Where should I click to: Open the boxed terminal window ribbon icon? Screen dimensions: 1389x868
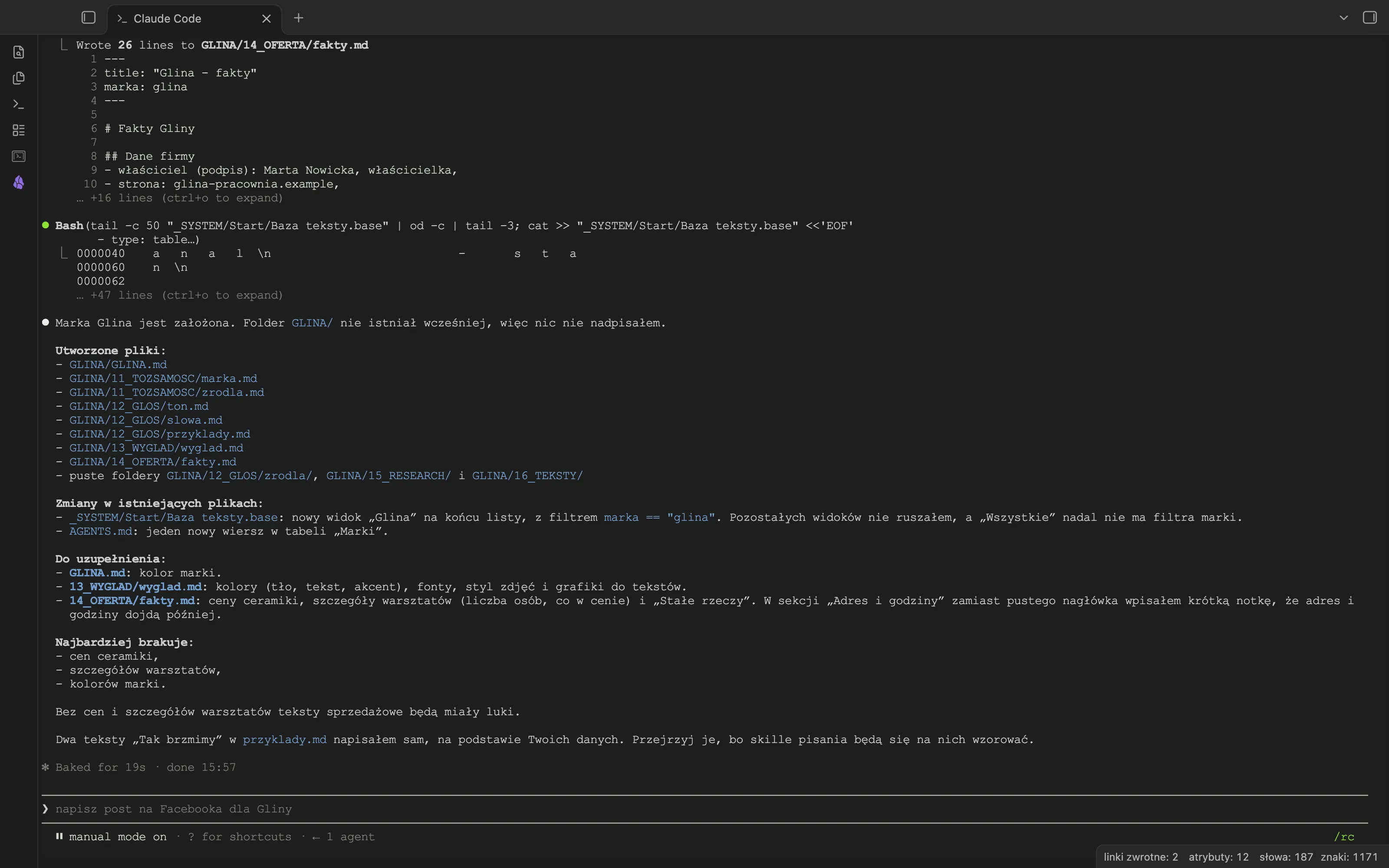click(x=18, y=156)
